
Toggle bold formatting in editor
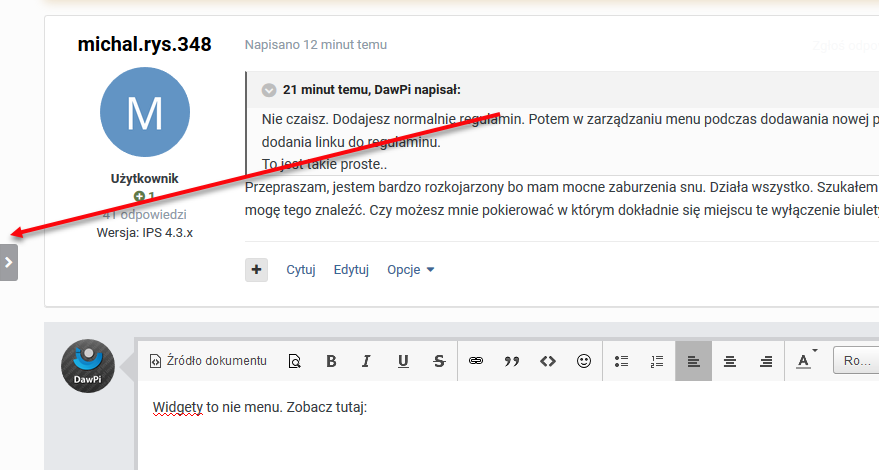click(x=331, y=361)
